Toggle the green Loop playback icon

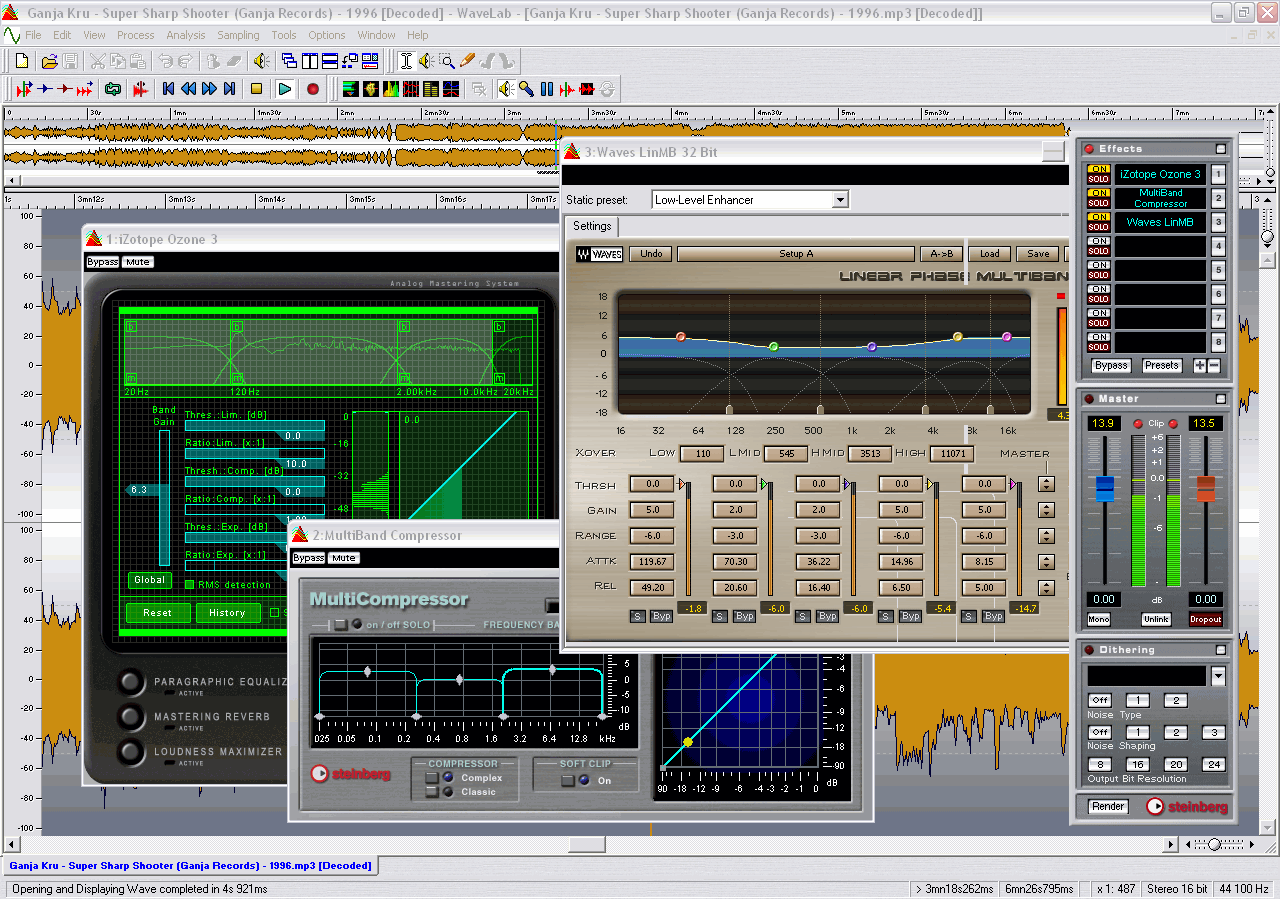click(112, 89)
